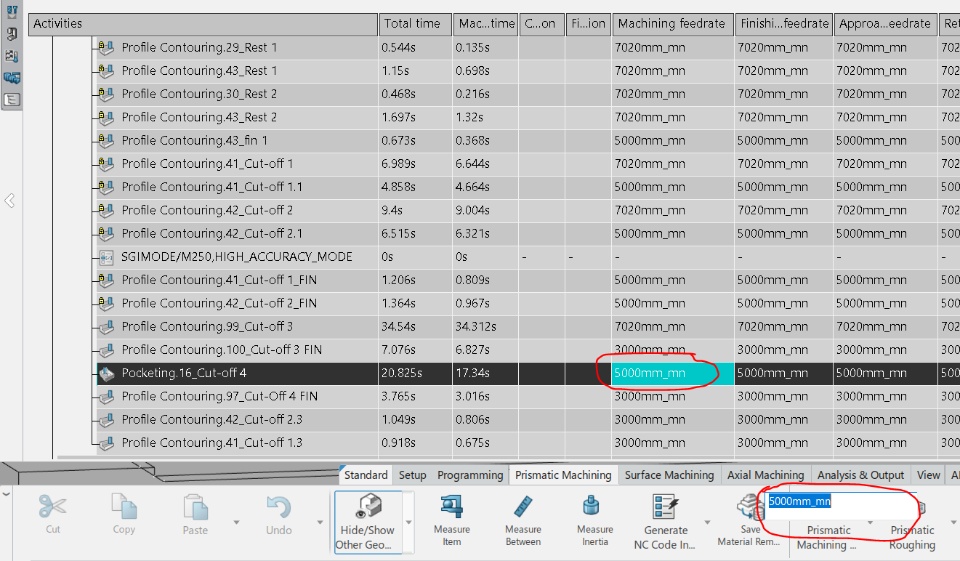Click locked icon of Profile Contouring.41_Cut-off 1.1
Viewport: 960px width, 561px height.
point(106,187)
